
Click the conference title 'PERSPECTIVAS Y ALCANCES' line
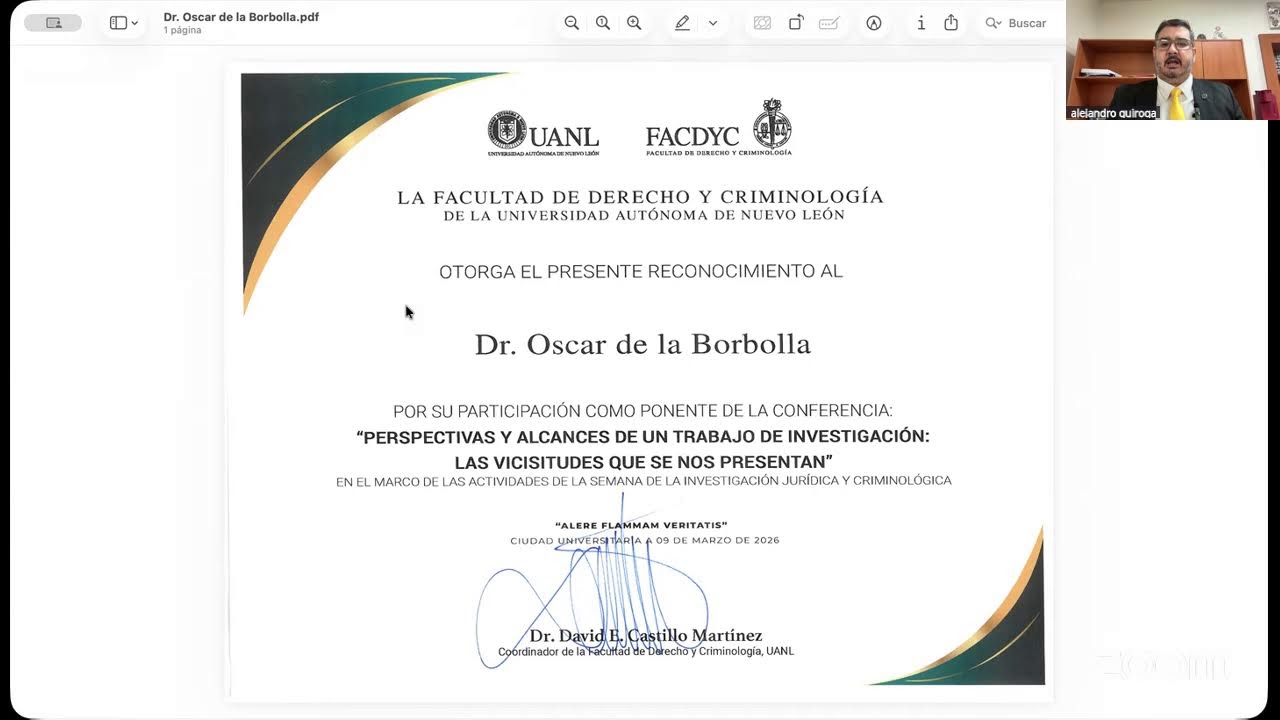(643, 437)
